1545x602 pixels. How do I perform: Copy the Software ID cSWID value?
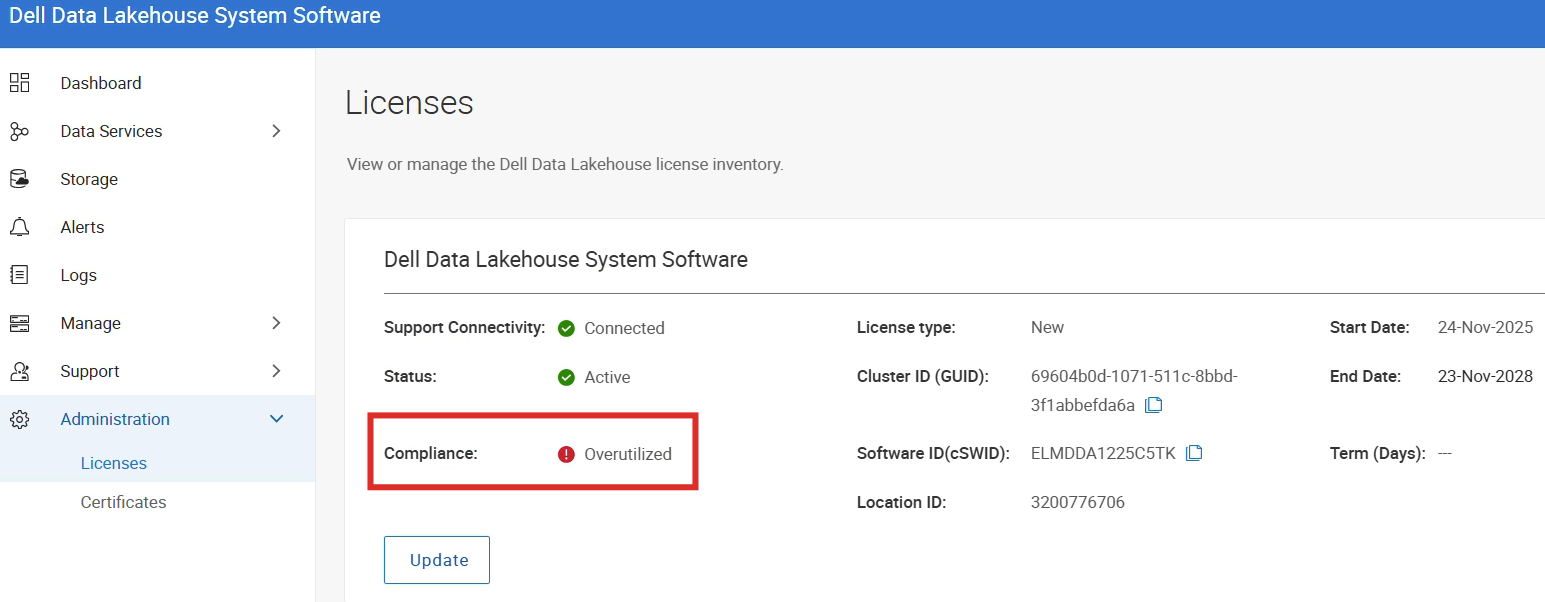pos(1194,453)
